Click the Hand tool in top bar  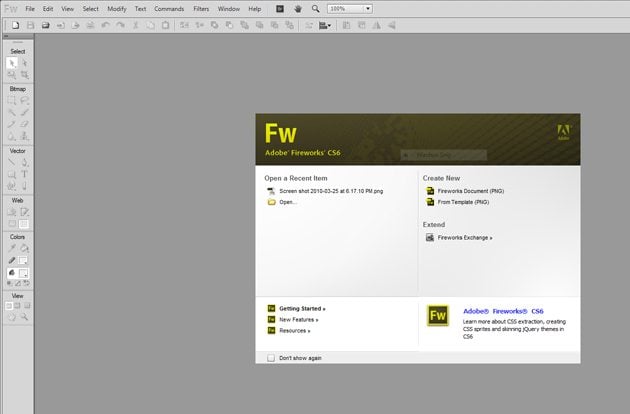pos(298,8)
